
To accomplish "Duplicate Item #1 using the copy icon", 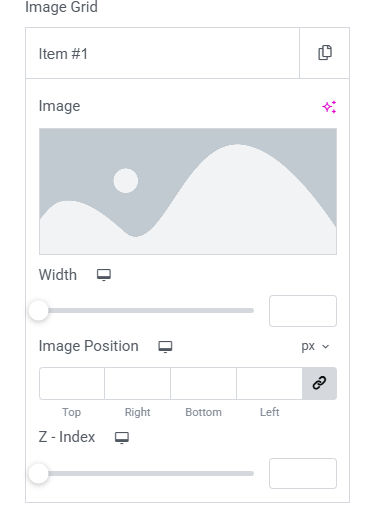I will tap(325, 53).
